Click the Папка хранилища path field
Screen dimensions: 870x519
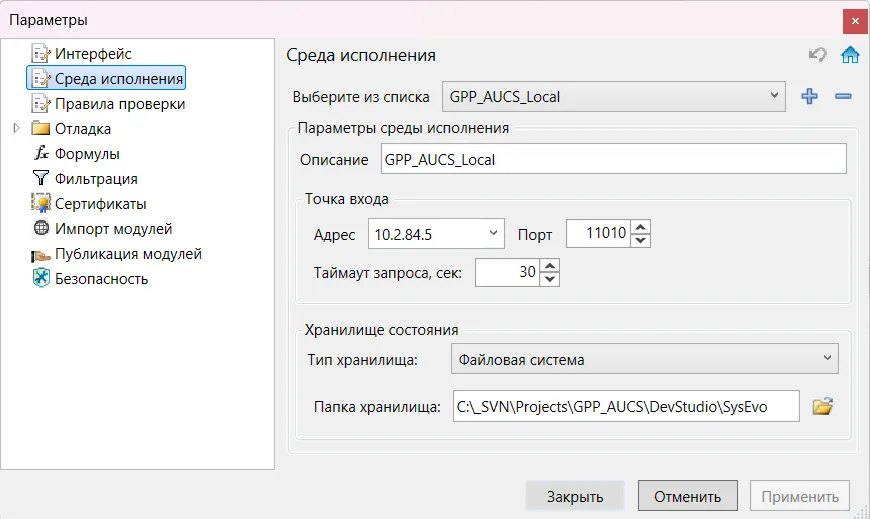click(626, 406)
